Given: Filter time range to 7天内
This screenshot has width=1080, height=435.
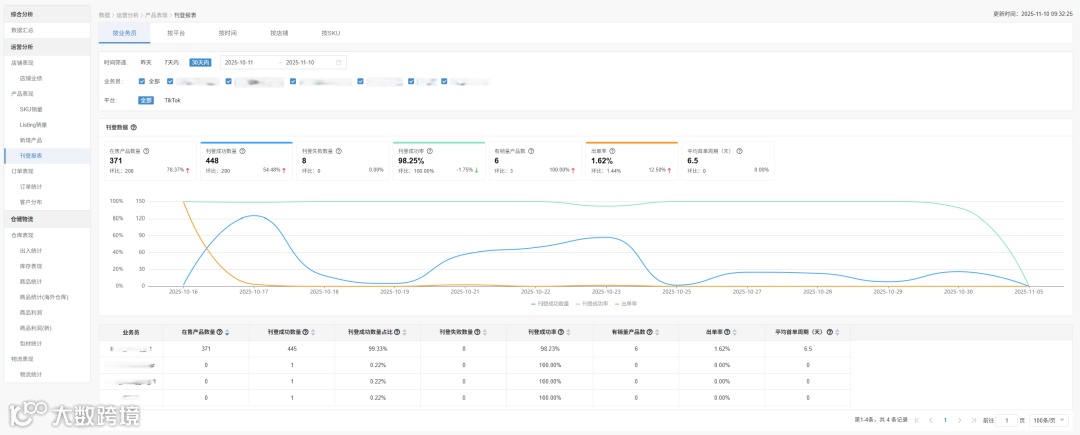Looking at the screenshot, I should pyautogui.click(x=172, y=63).
